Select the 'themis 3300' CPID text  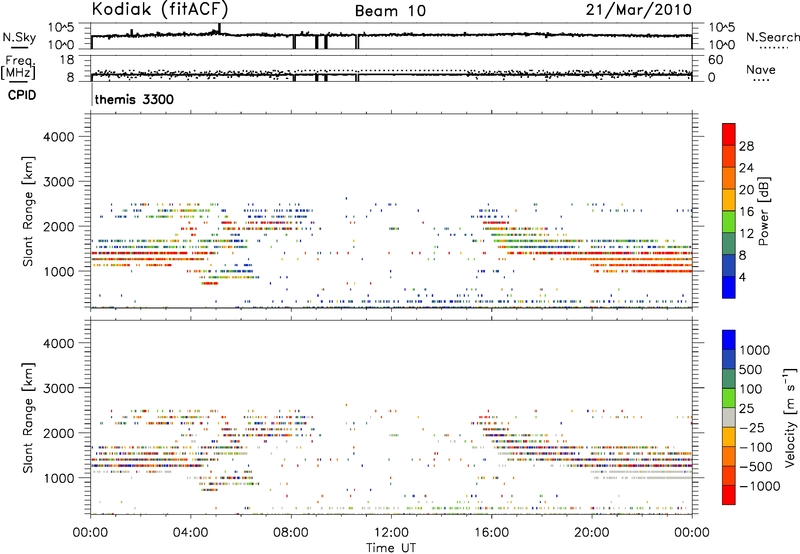(x=134, y=99)
